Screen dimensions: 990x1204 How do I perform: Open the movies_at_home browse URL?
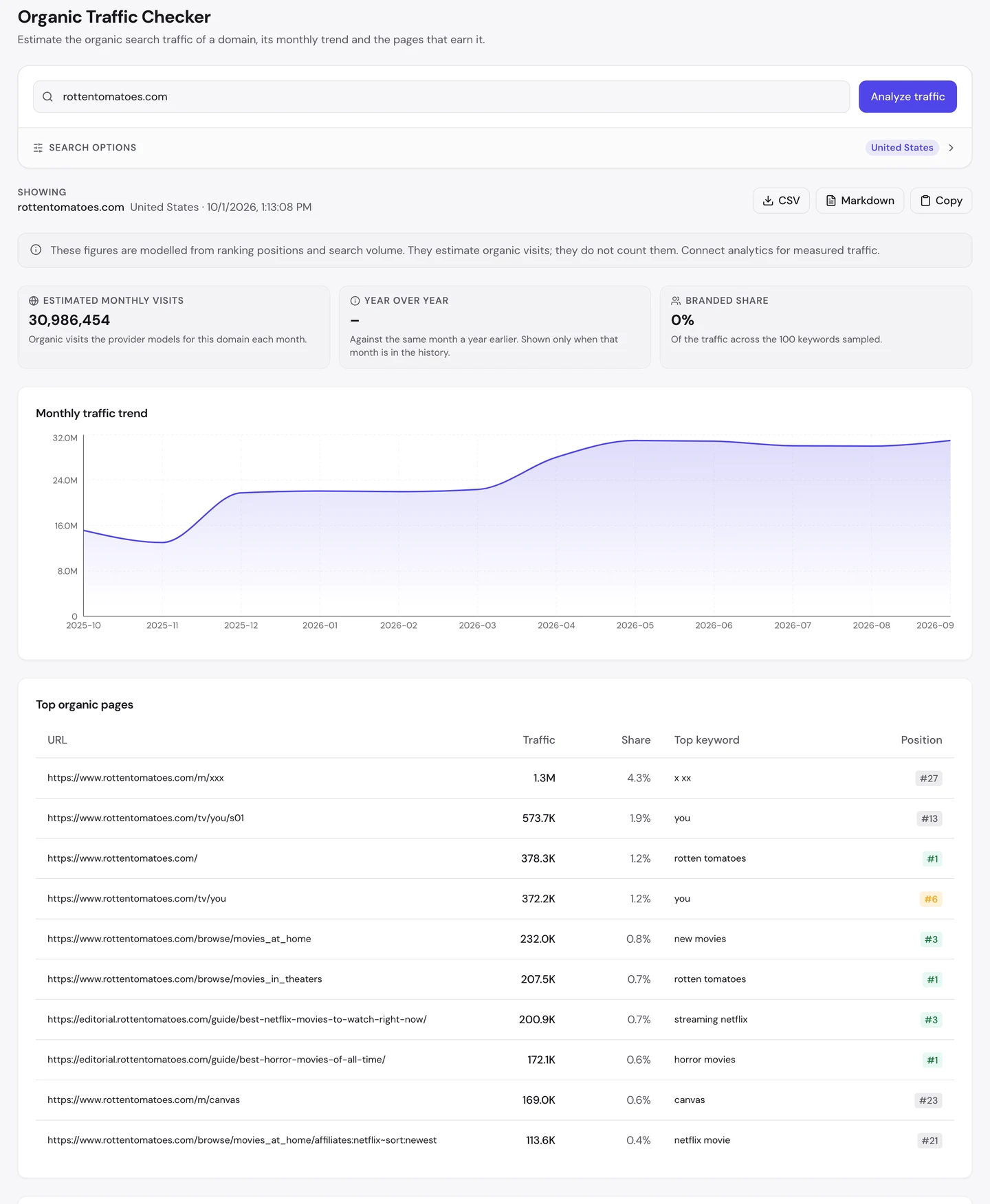click(x=179, y=939)
